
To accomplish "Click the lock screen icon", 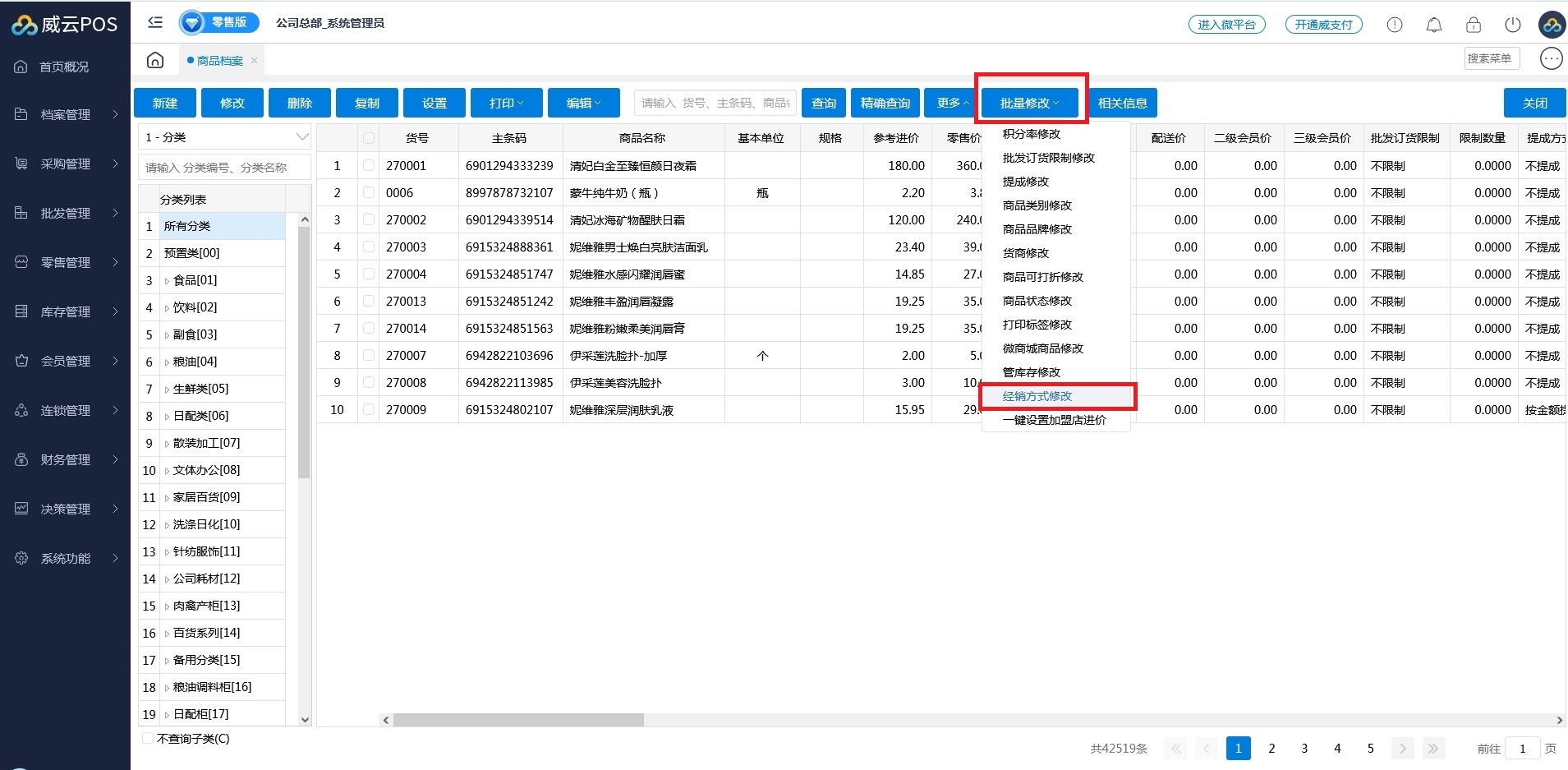I will [1473, 25].
